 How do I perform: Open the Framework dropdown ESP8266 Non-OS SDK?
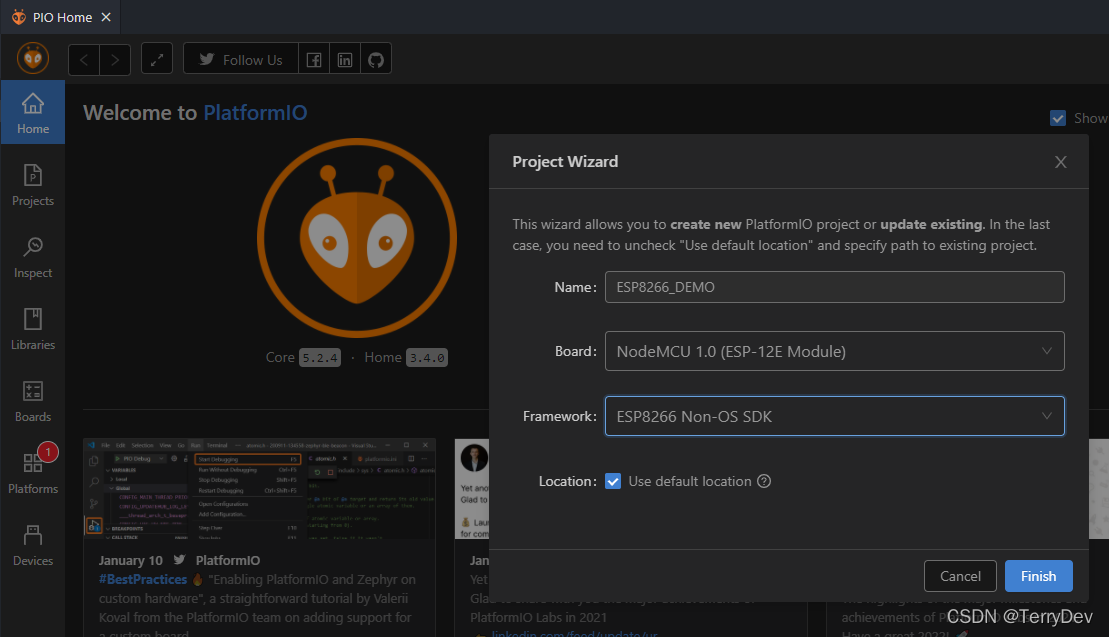click(835, 416)
